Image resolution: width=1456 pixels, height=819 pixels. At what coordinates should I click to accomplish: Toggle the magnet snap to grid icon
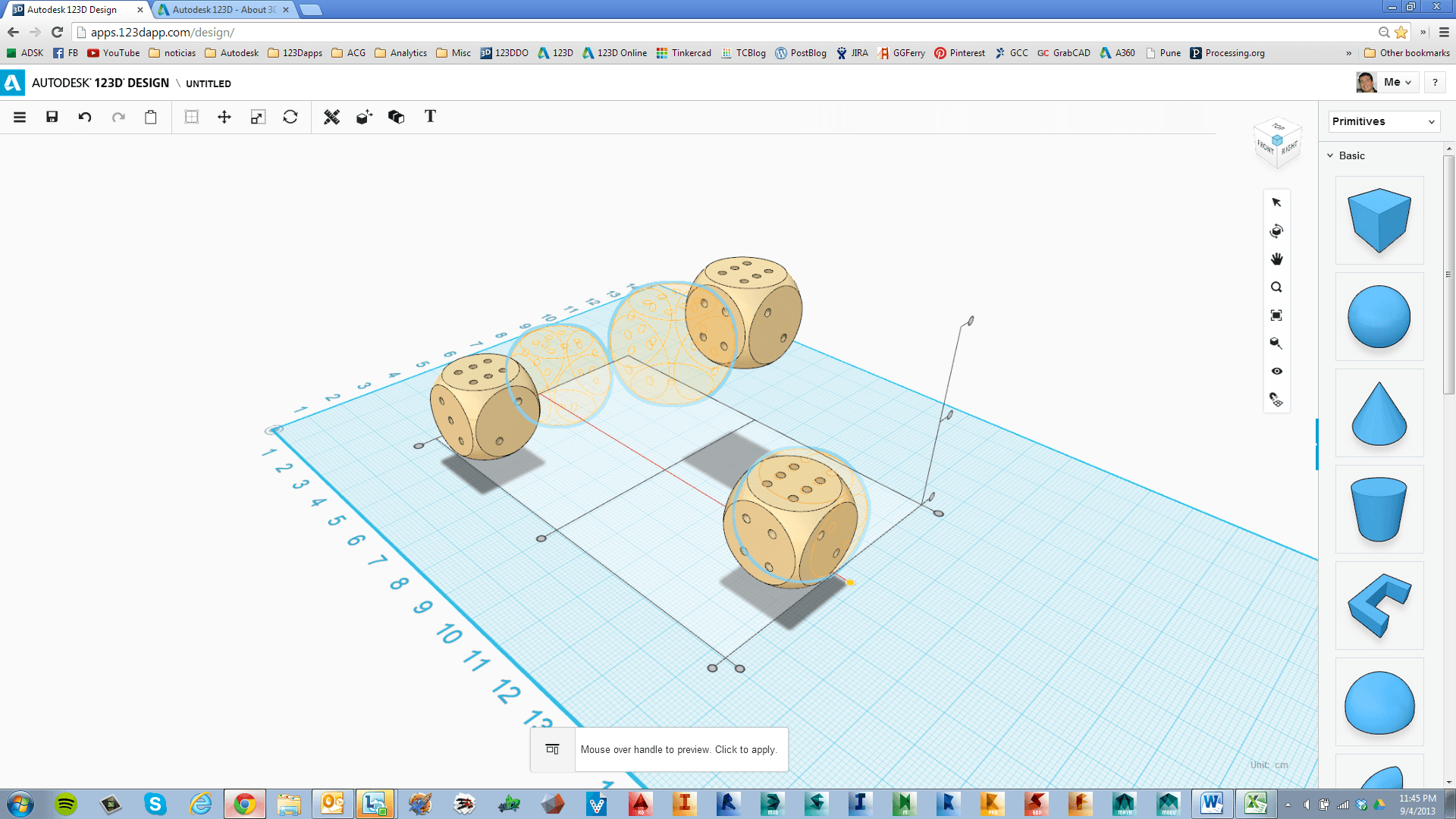pyautogui.click(x=1276, y=400)
